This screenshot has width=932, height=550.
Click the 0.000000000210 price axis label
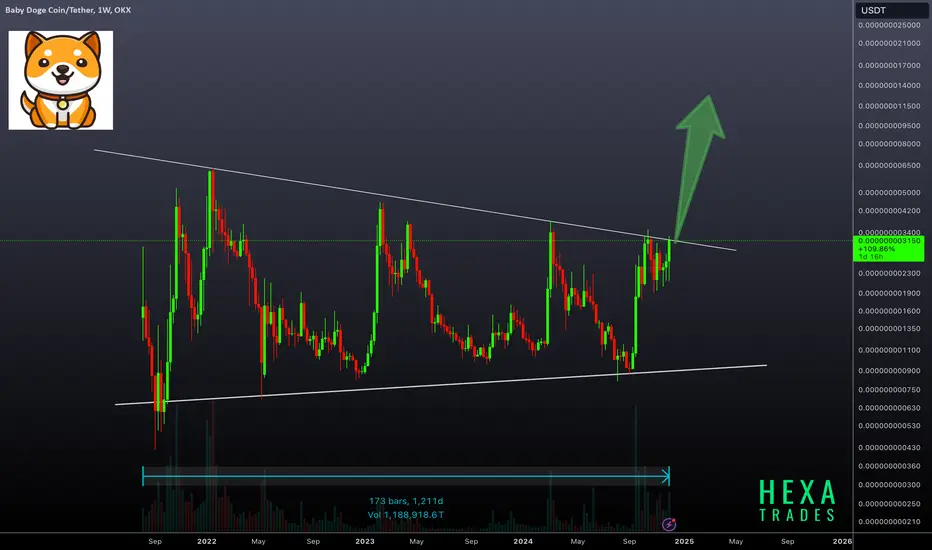pos(889,522)
